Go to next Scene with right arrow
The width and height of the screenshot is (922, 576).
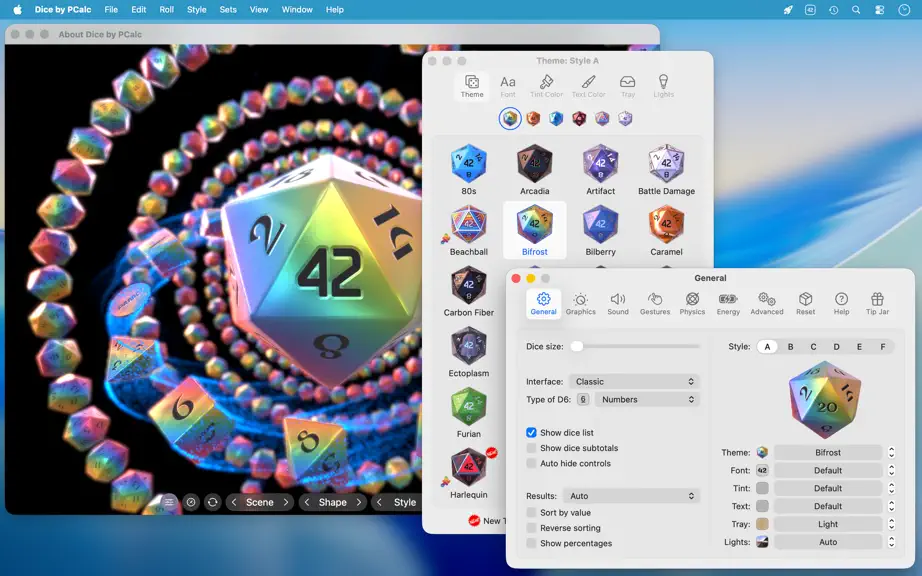286,503
